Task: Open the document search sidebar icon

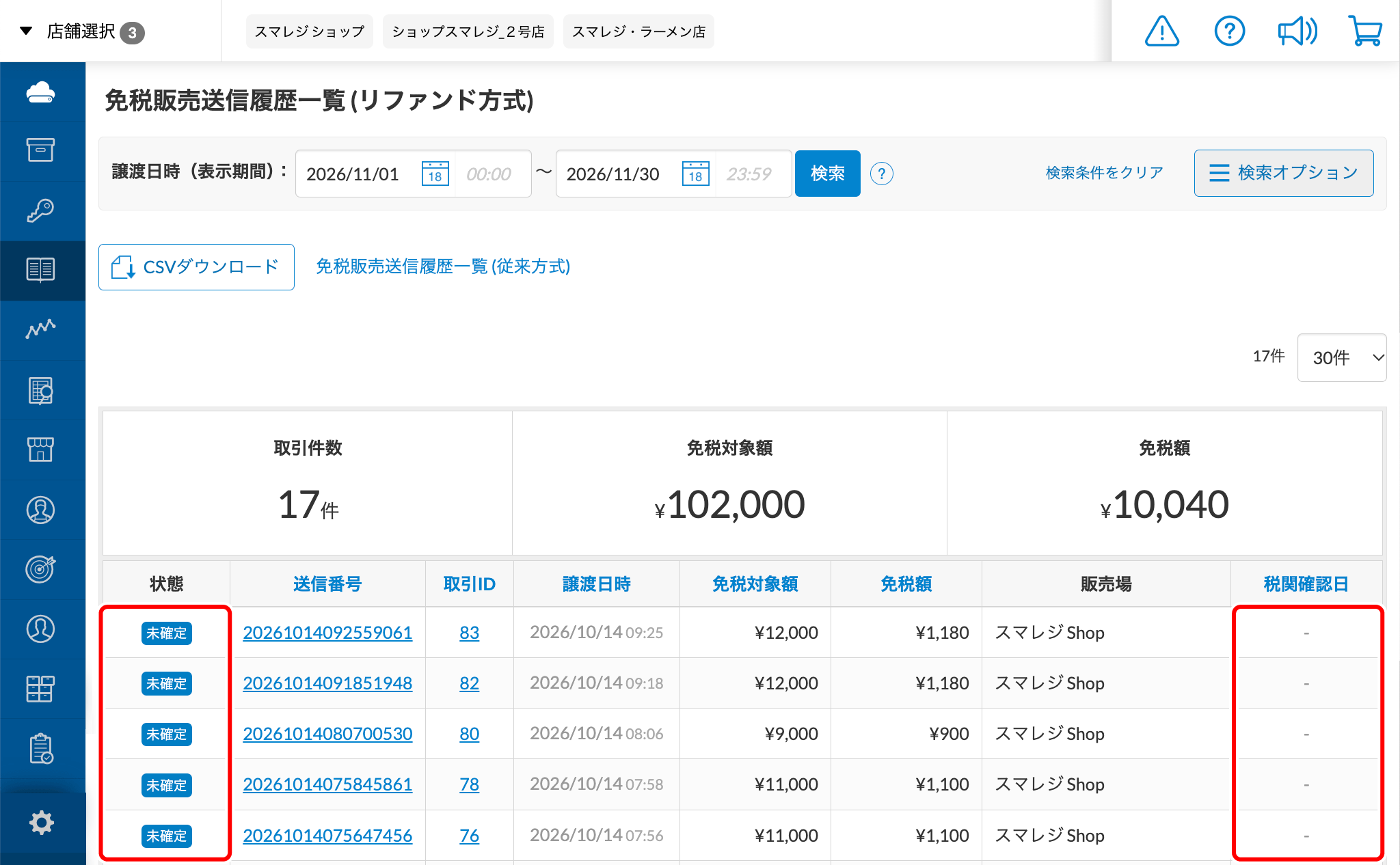Action: (x=41, y=390)
